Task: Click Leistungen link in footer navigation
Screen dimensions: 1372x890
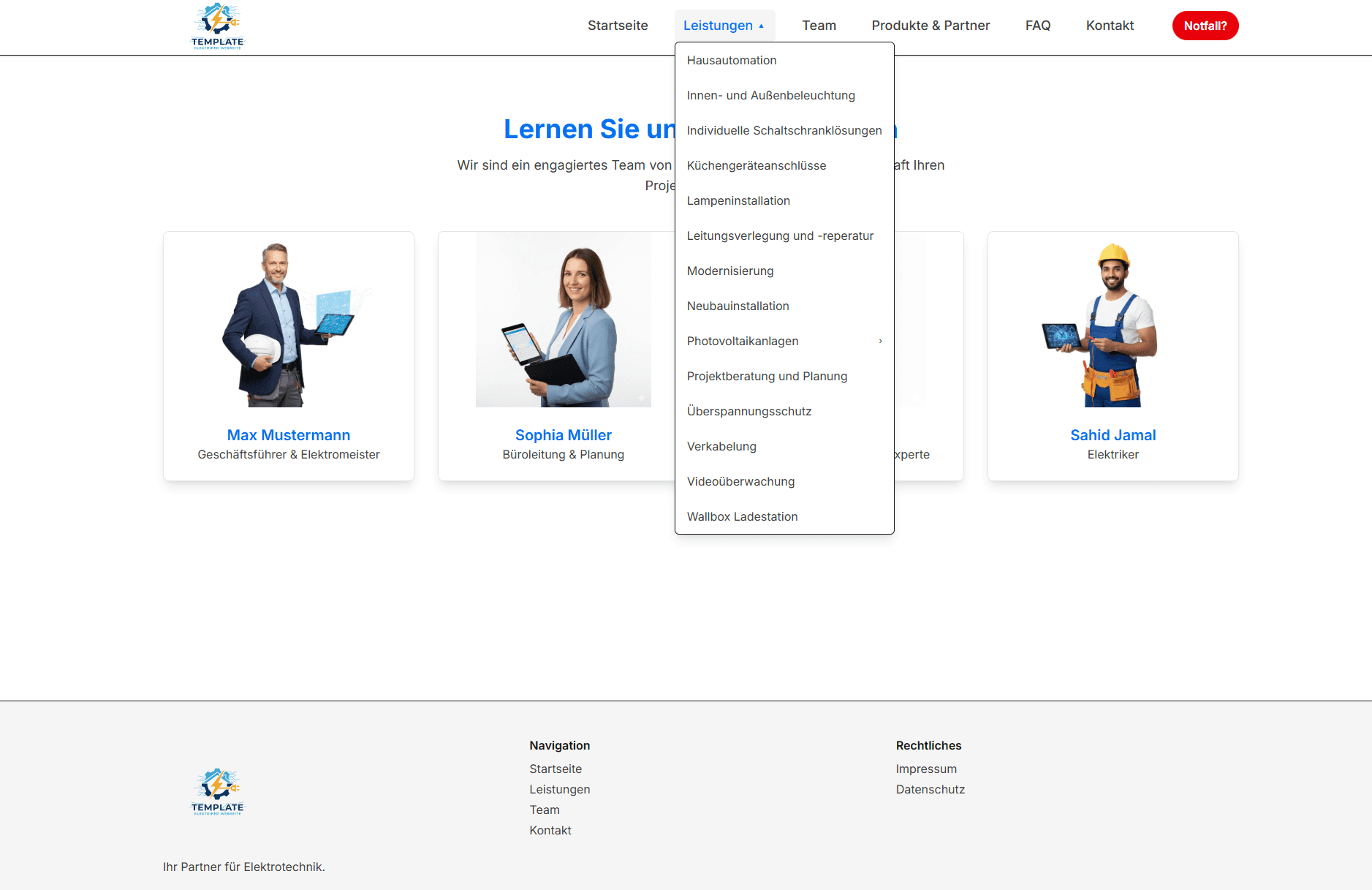Action: [x=559, y=790]
